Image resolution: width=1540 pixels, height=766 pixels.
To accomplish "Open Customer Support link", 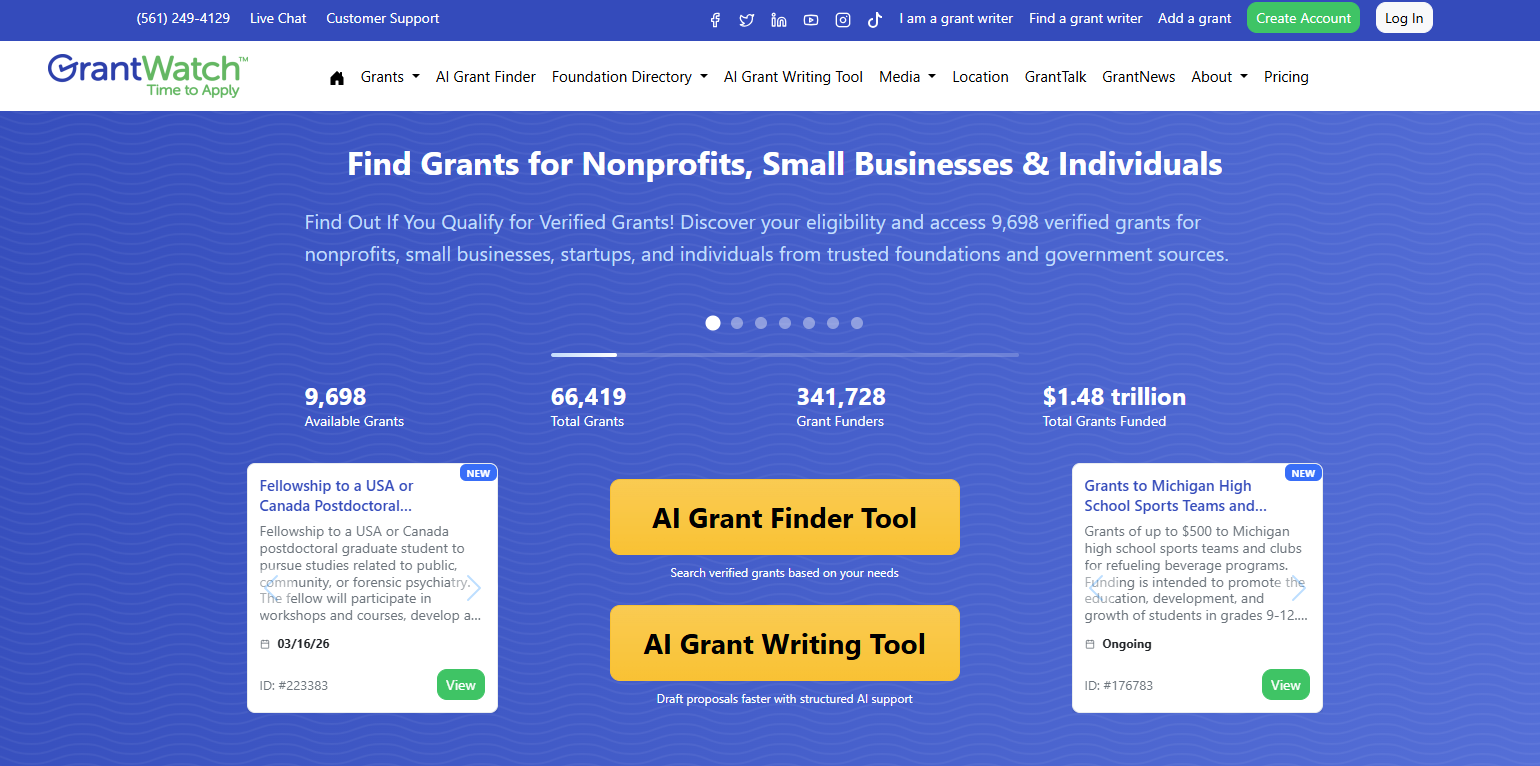I will (383, 18).
